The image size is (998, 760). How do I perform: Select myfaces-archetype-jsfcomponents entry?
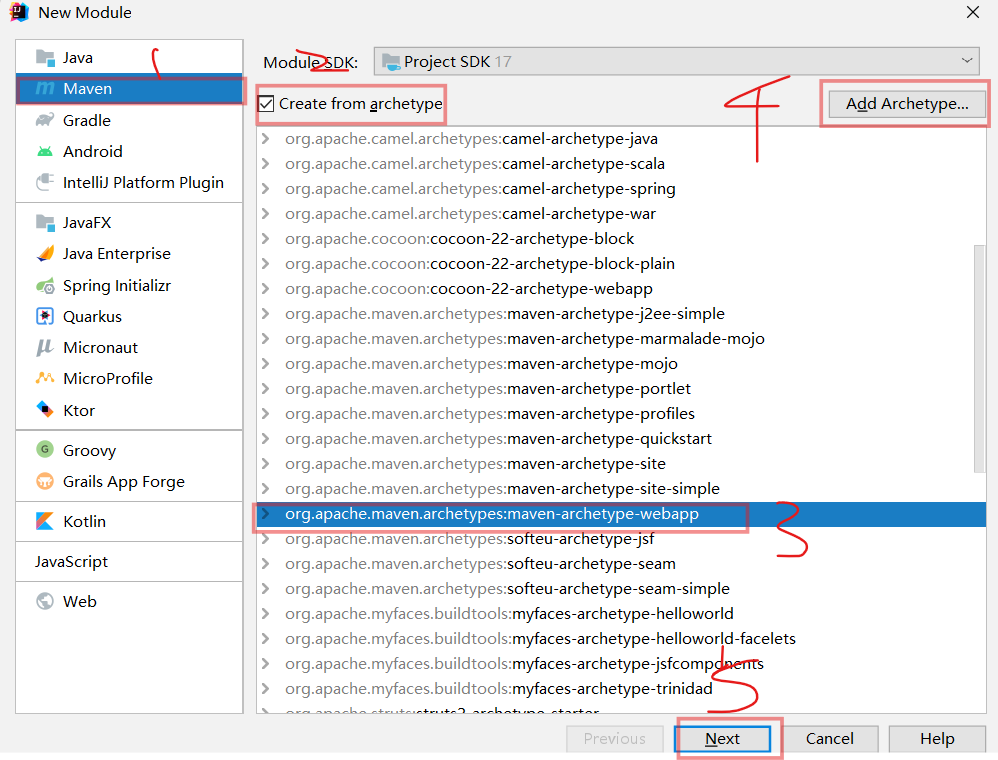tap(524, 664)
